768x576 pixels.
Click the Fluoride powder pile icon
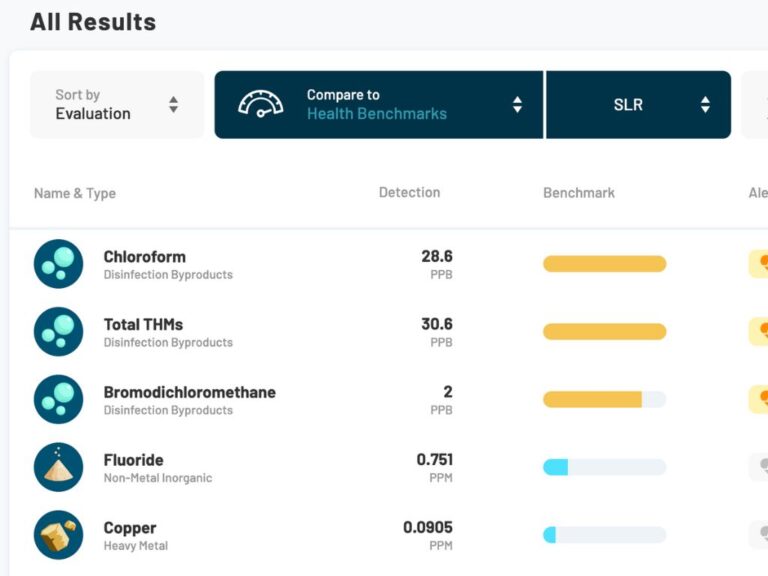point(58,467)
